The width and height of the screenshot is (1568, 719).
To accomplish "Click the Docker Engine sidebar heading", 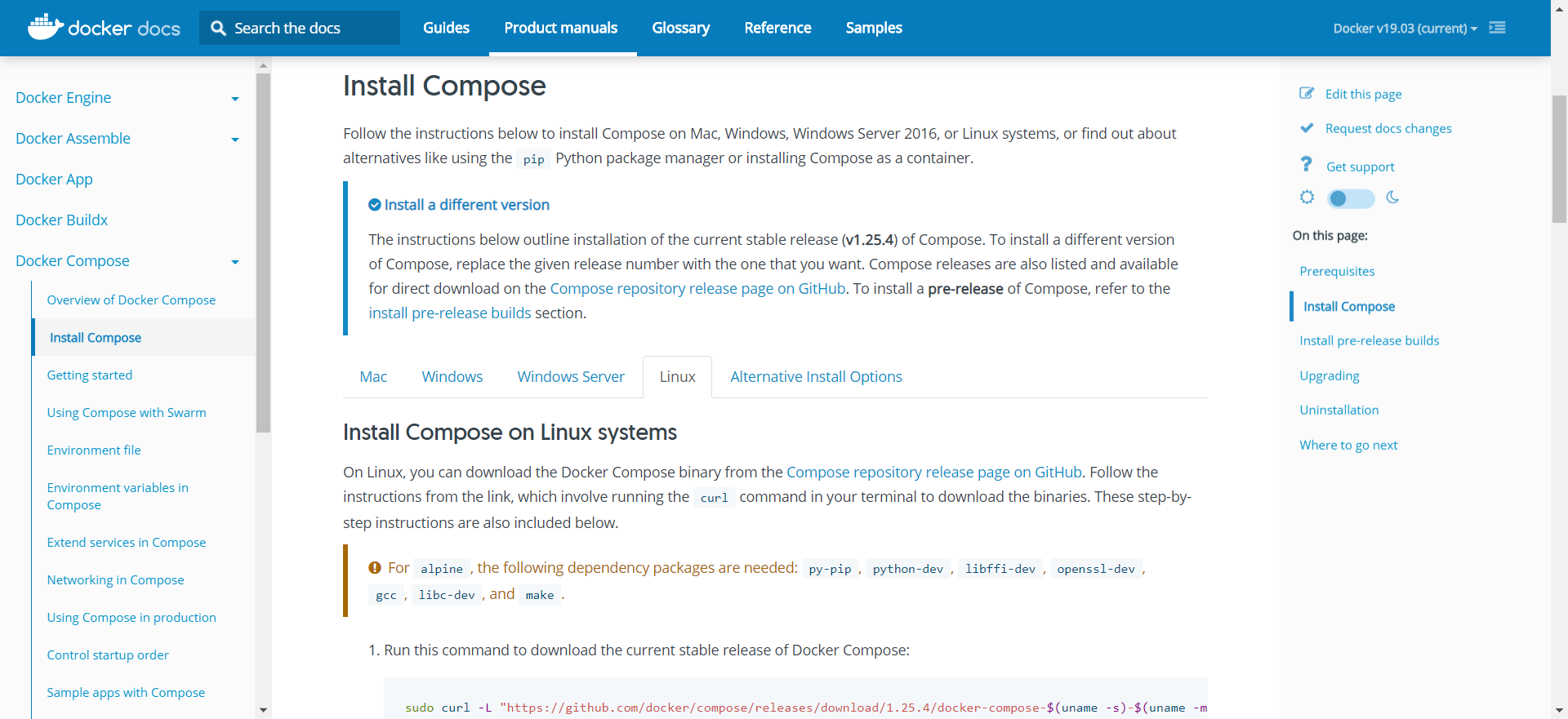I will [63, 97].
